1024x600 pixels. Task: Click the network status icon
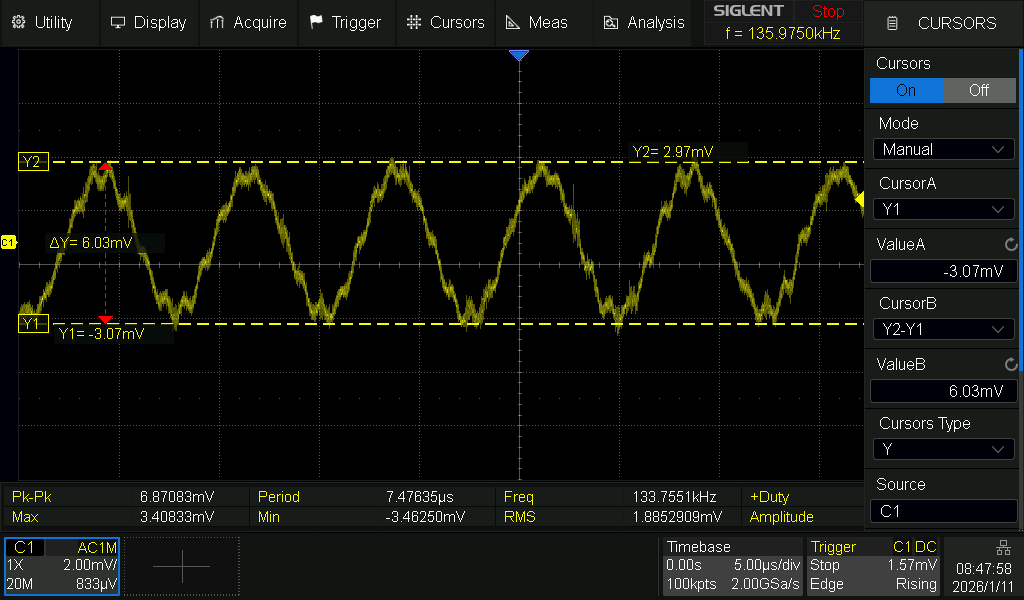tap(1003, 547)
